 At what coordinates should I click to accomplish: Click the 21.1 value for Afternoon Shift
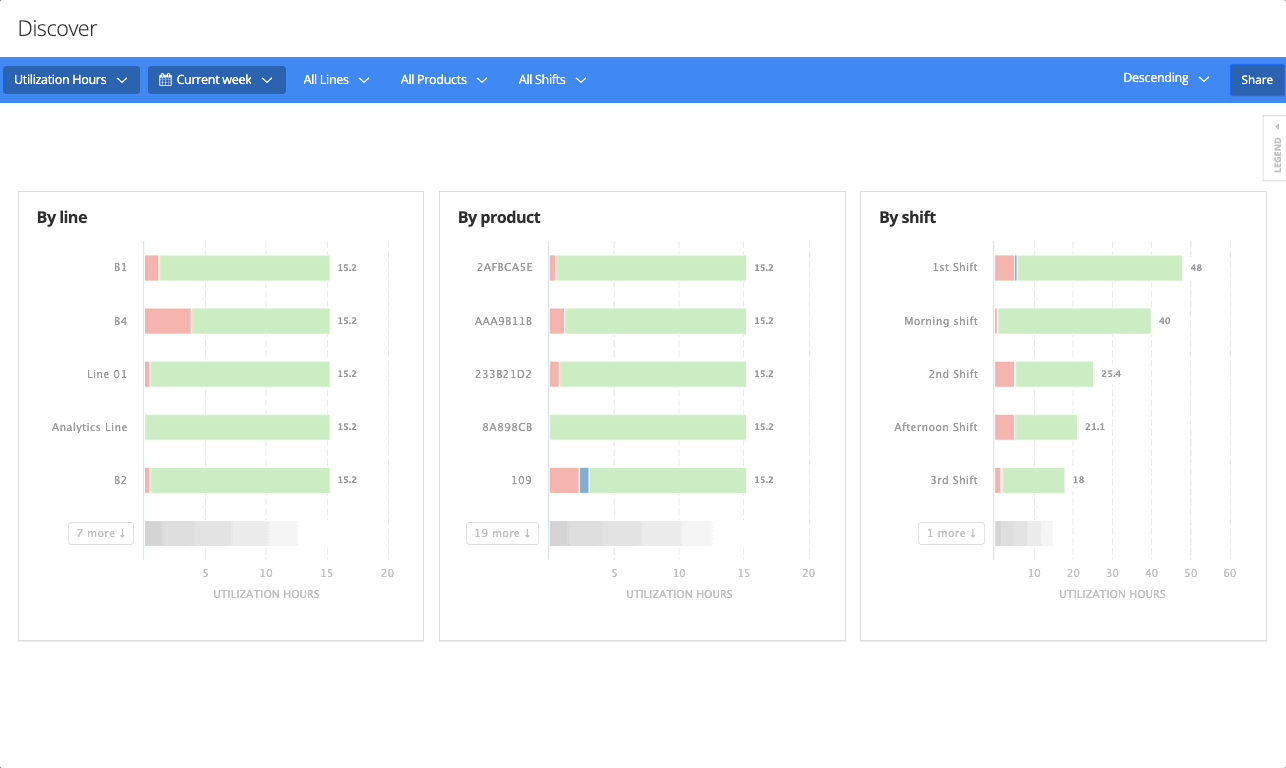coord(1095,427)
